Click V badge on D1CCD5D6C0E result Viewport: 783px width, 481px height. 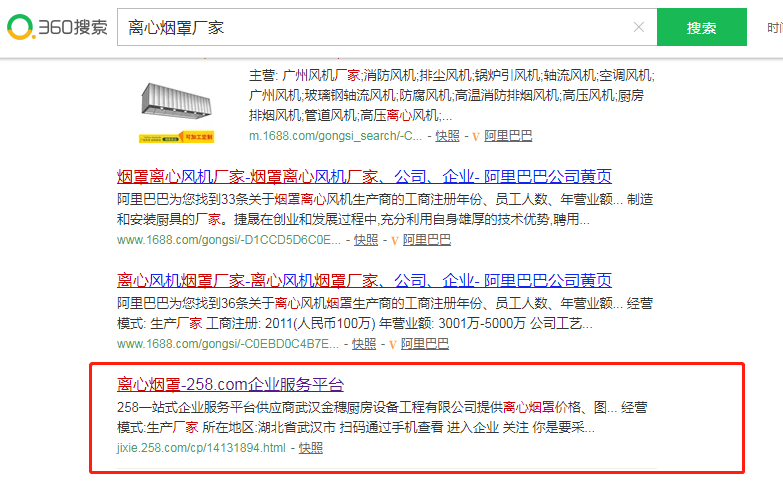[x=394, y=241]
